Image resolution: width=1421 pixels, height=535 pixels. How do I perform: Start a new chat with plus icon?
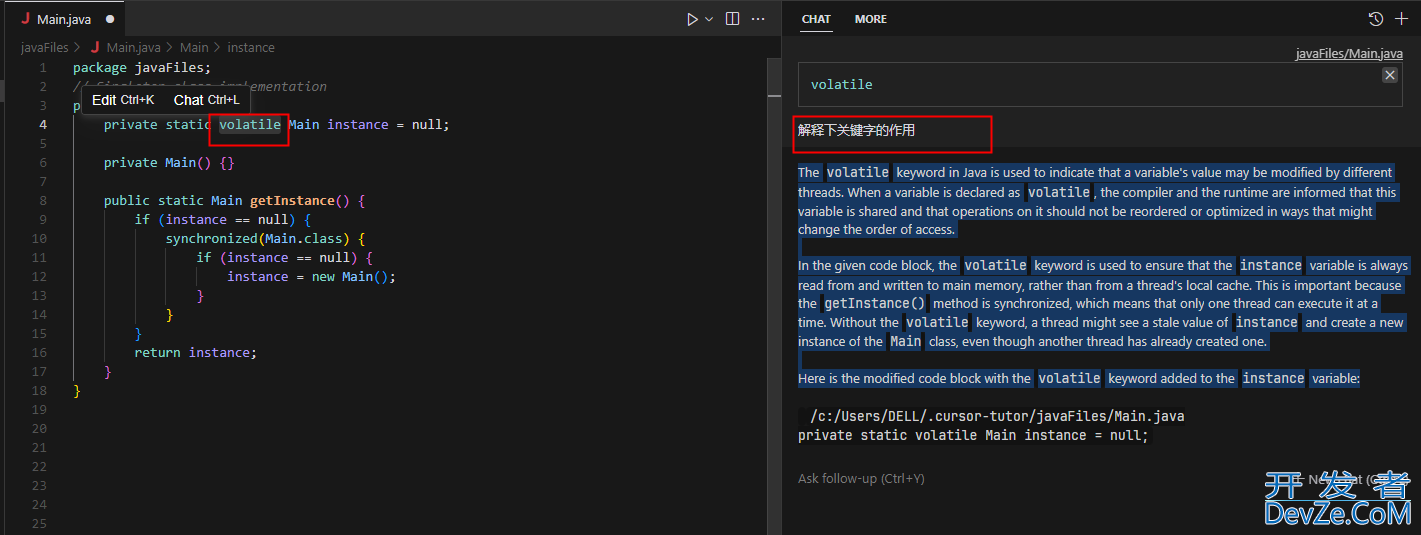point(1401,19)
